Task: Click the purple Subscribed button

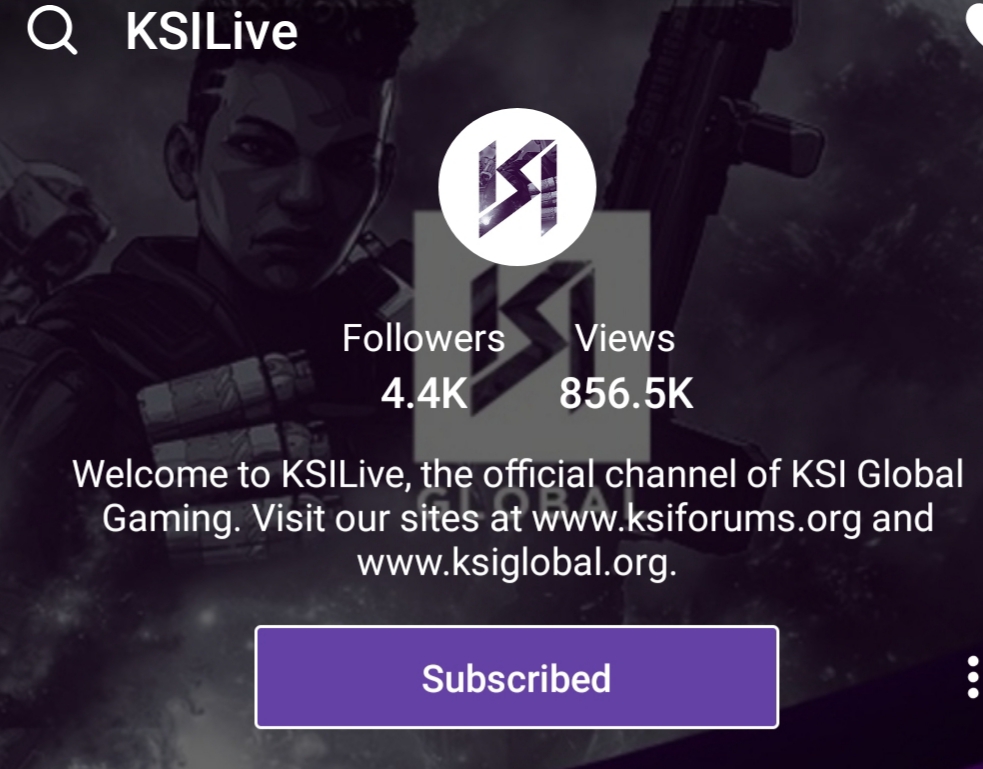Action: click(x=517, y=677)
